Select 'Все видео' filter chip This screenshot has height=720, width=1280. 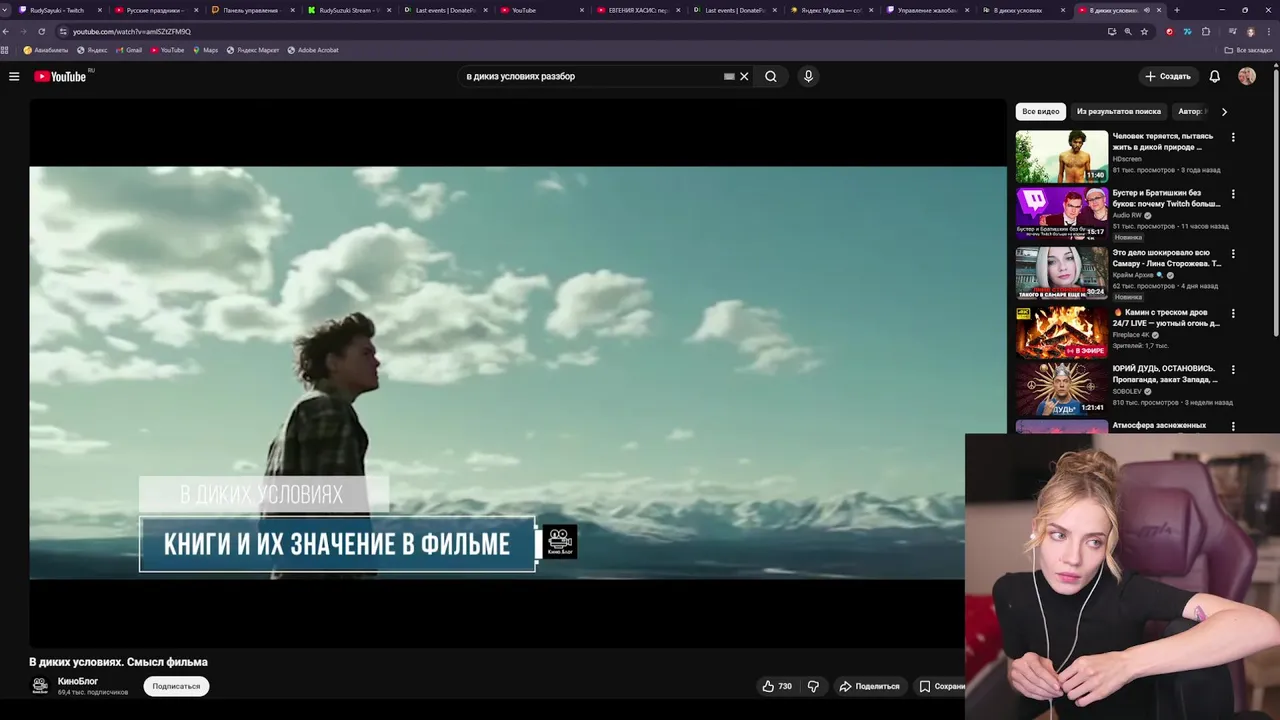[x=1040, y=111]
